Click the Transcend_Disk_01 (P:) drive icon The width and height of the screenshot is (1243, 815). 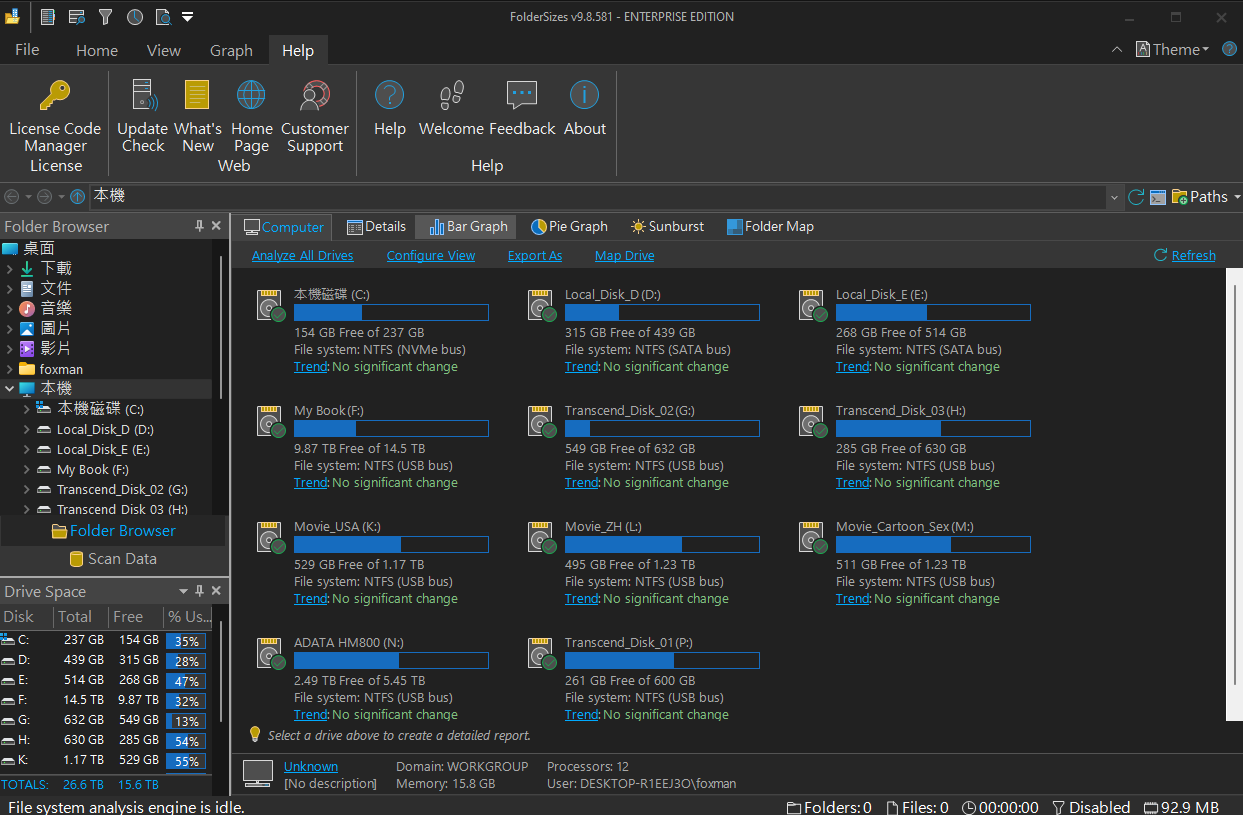(x=542, y=654)
